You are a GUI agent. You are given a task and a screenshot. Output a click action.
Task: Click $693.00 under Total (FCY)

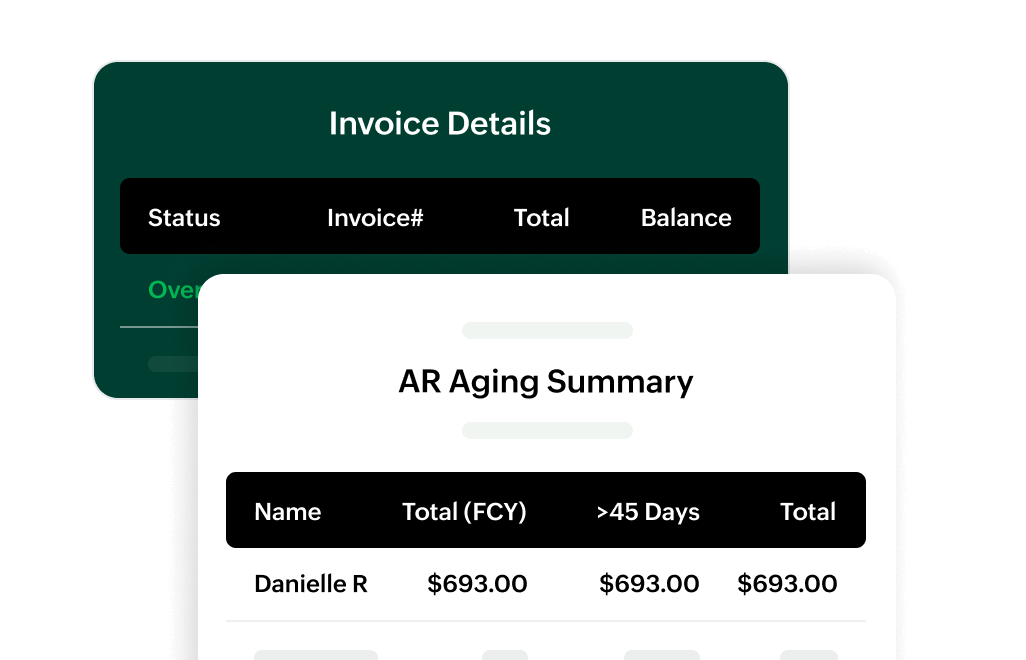point(477,584)
